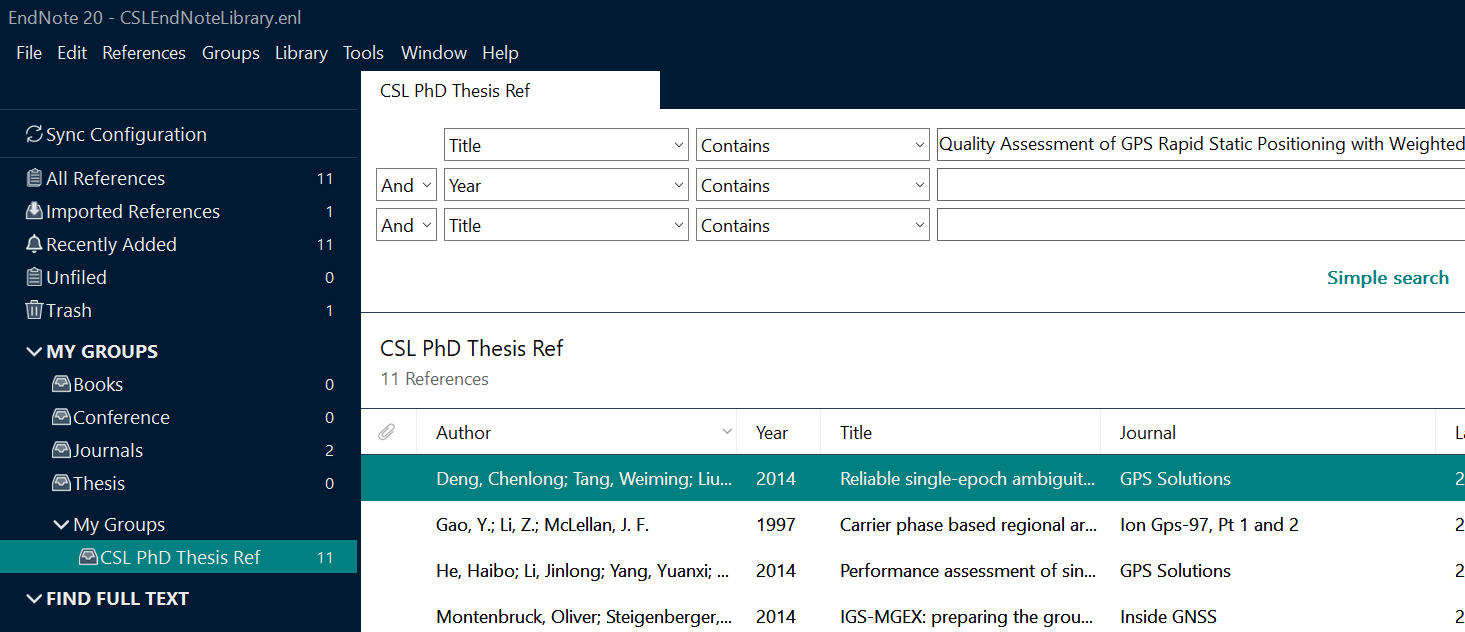
Task: Click the year 1997 cell
Action: (x=776, y=524)
